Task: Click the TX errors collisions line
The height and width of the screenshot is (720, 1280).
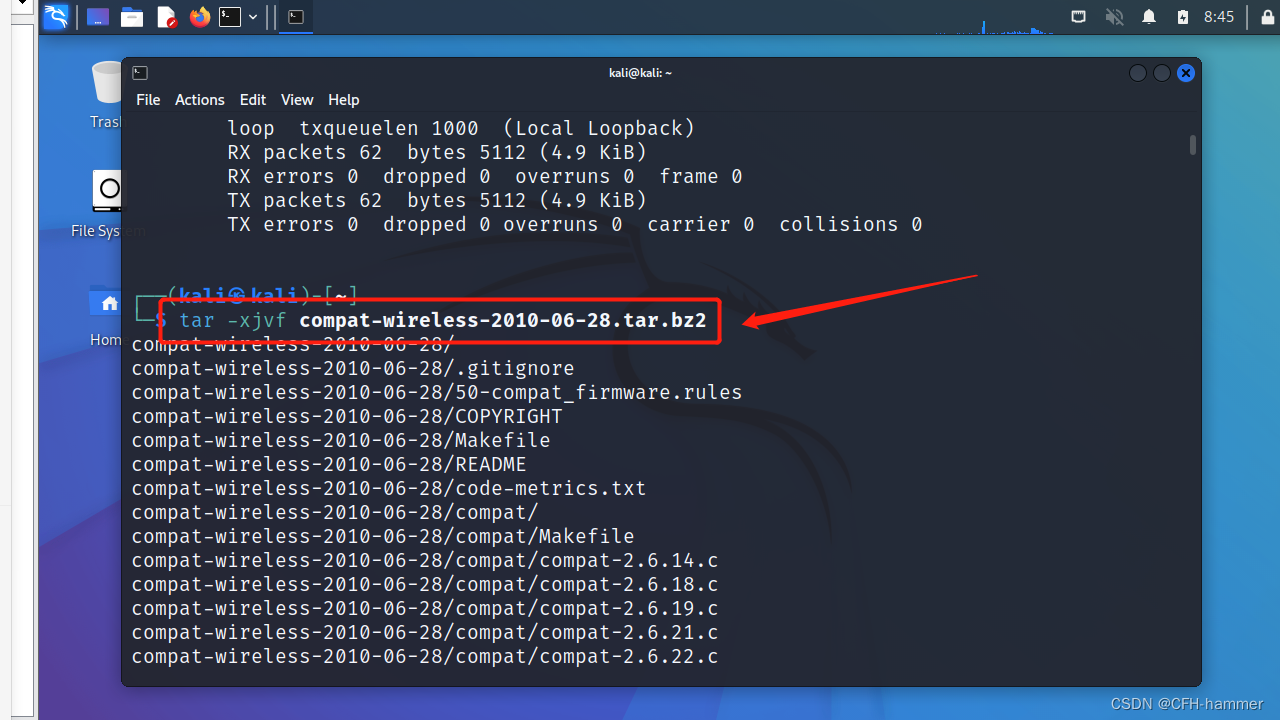Action: coord(575,224)
